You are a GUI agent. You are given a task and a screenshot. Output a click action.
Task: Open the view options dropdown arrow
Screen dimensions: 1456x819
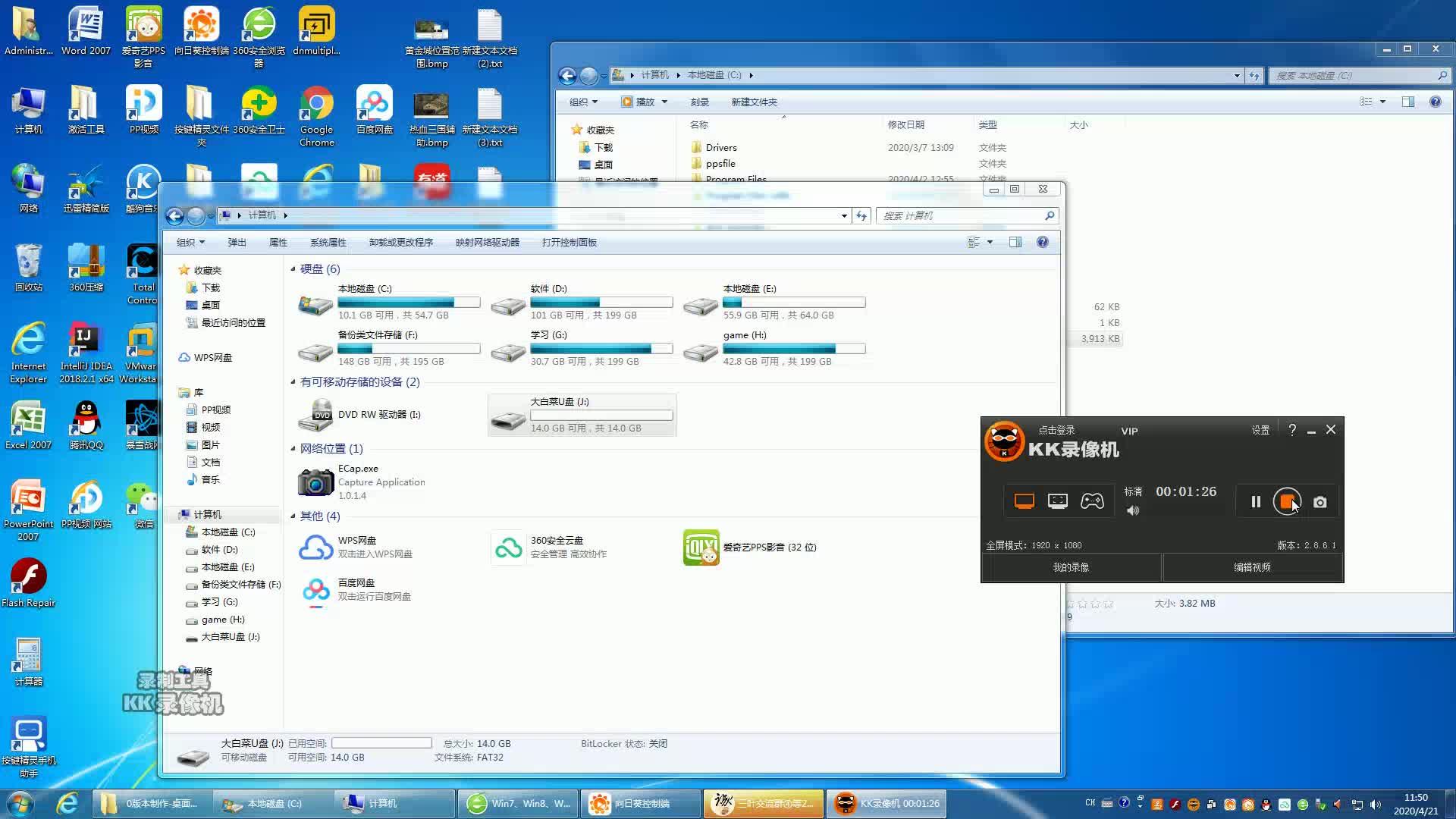pos(990,243)
